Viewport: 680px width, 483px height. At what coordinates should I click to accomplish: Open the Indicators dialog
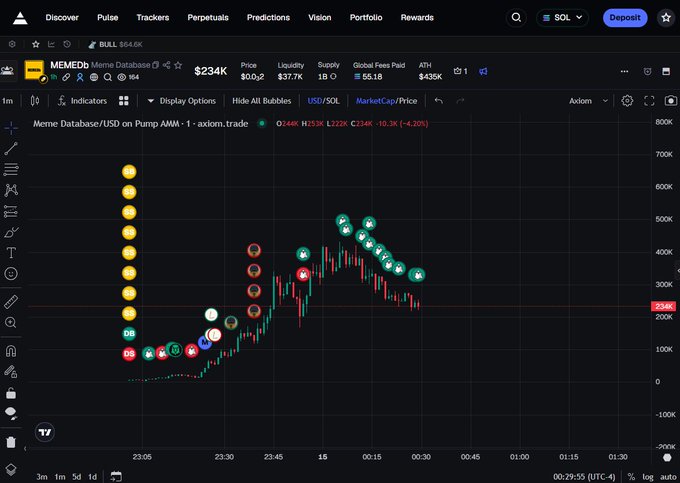point(82,101)
